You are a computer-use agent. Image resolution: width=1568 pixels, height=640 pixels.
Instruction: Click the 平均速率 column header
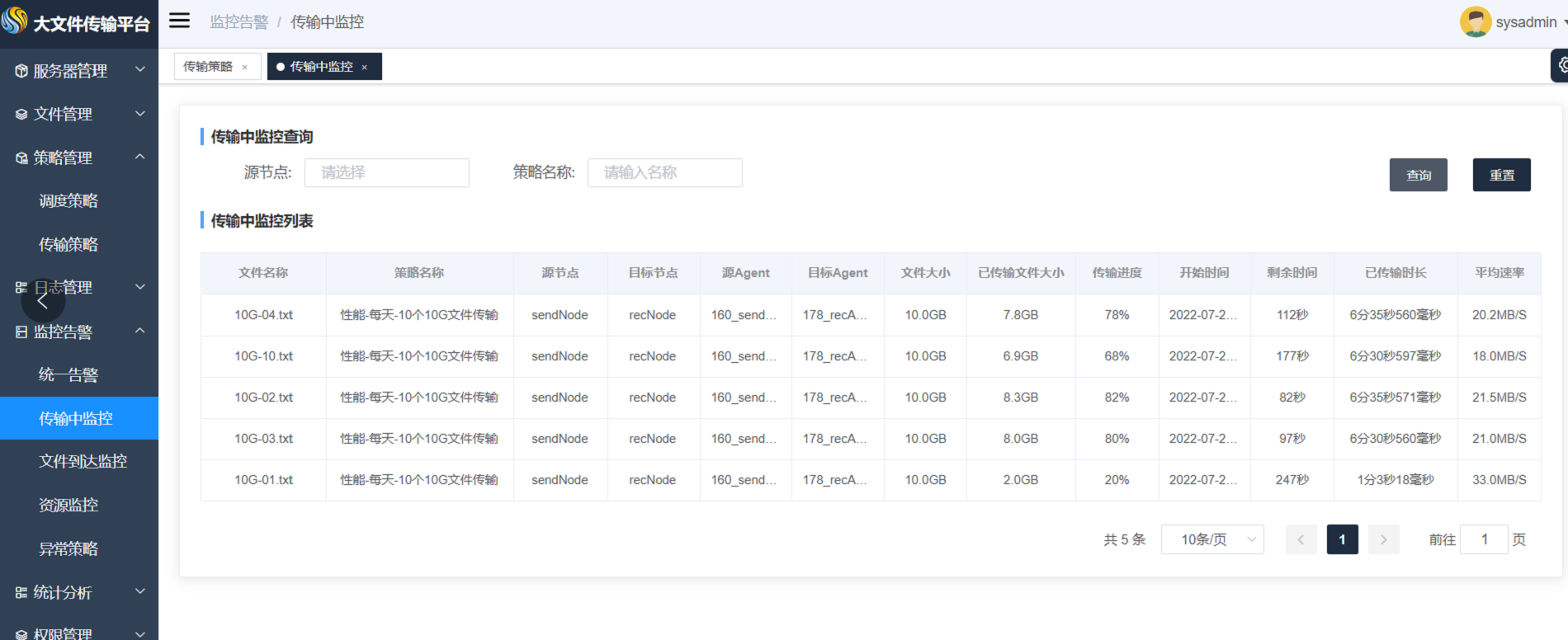pos(1500,273)
